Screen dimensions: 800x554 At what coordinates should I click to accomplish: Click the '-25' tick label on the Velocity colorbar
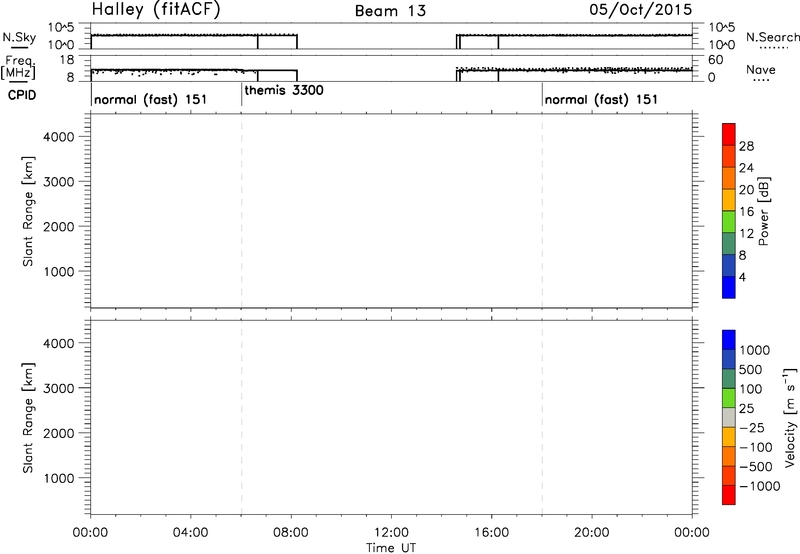(752, 428)
